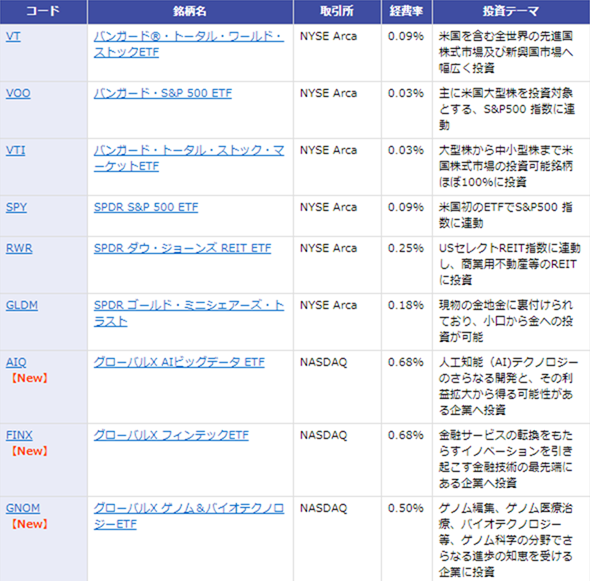This screenshot has height=581, width=590.
Task: Click バンガード・トータル・ワールド・ストックETF link
Action: [189, 44]
